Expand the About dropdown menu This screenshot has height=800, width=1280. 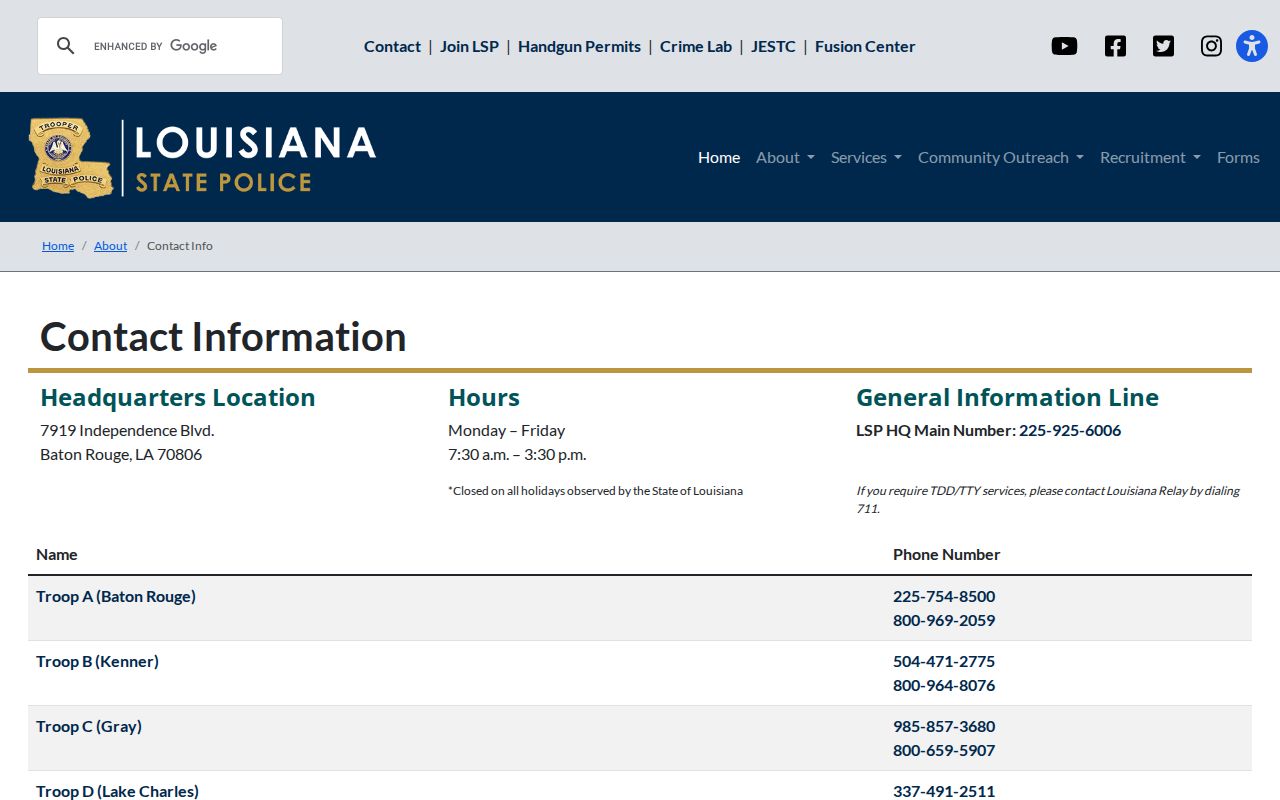[x=785, y=157]
